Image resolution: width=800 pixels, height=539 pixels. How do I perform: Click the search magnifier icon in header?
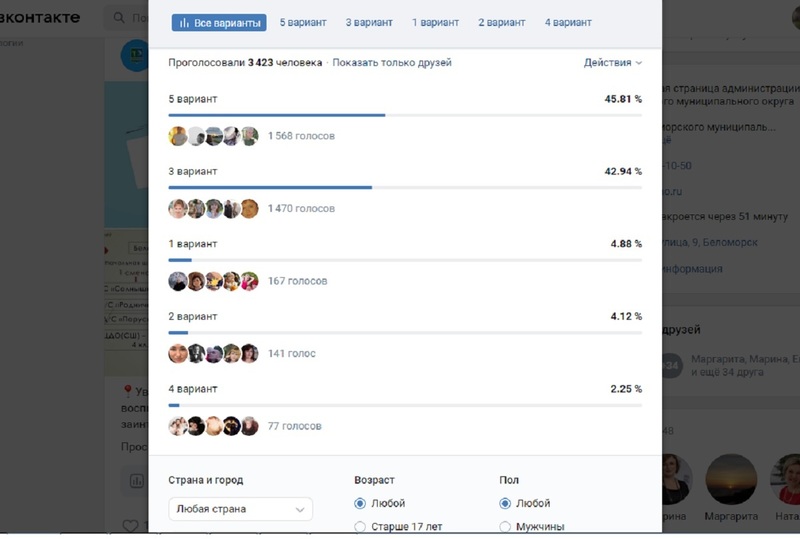(x=121, y=18)
